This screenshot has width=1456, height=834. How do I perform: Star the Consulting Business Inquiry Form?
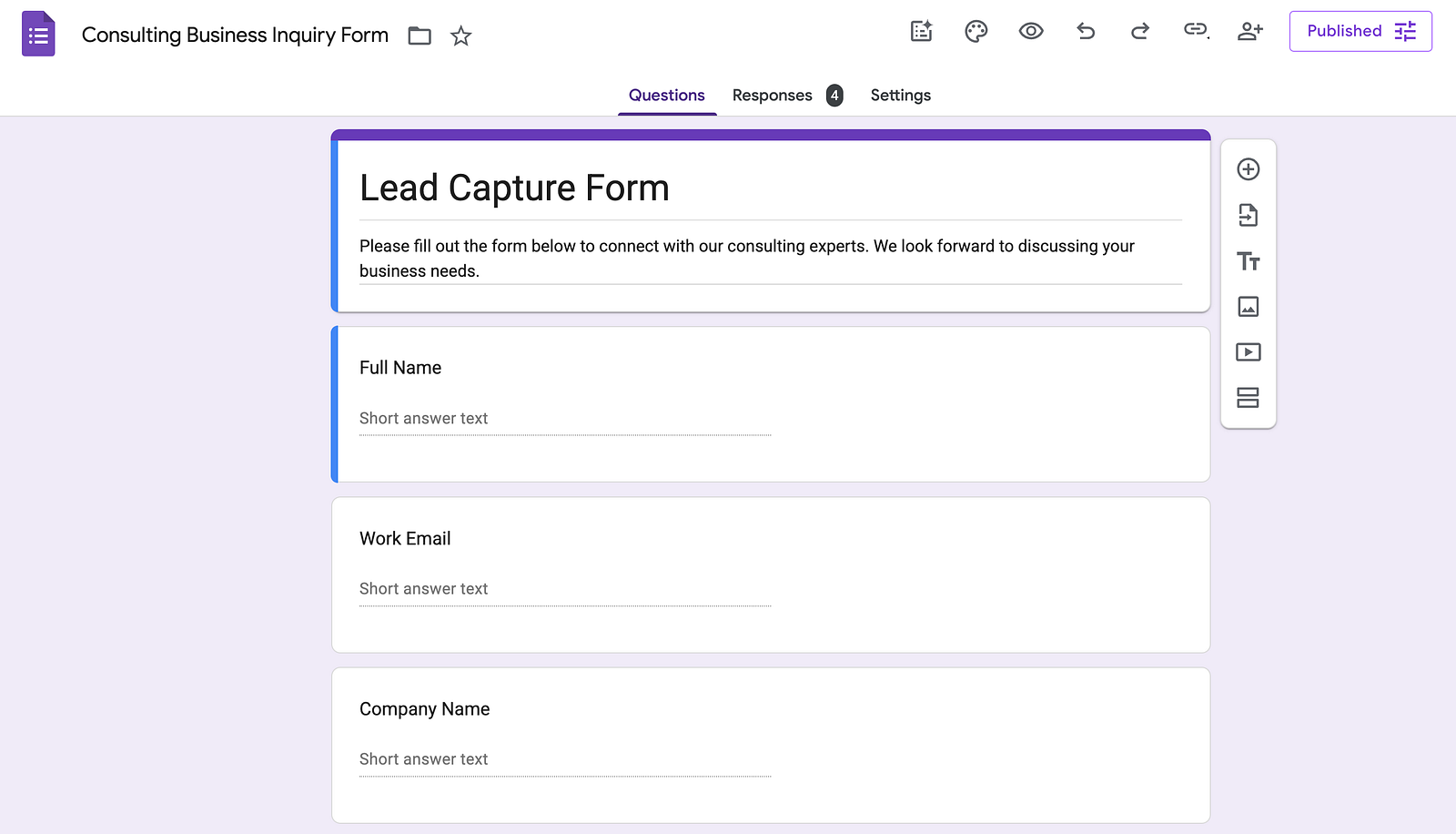point(461,36)
